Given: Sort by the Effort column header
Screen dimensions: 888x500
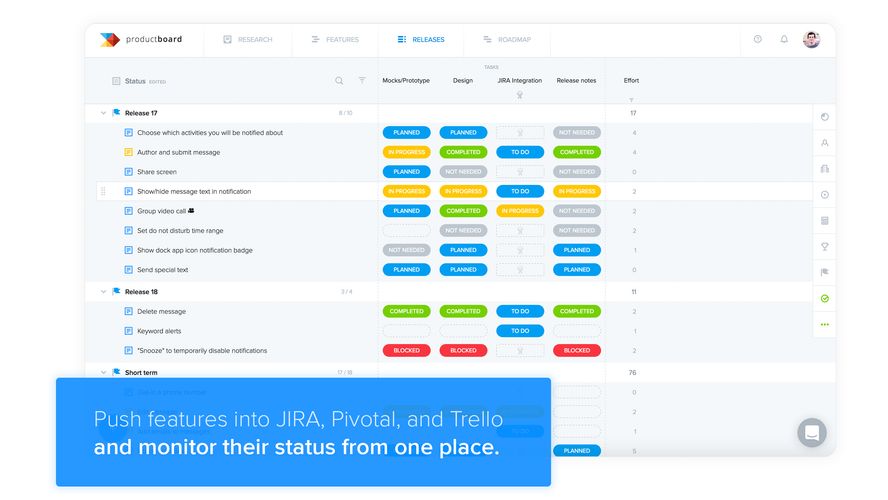Looking at the screenshot, I should coord(631,80).
